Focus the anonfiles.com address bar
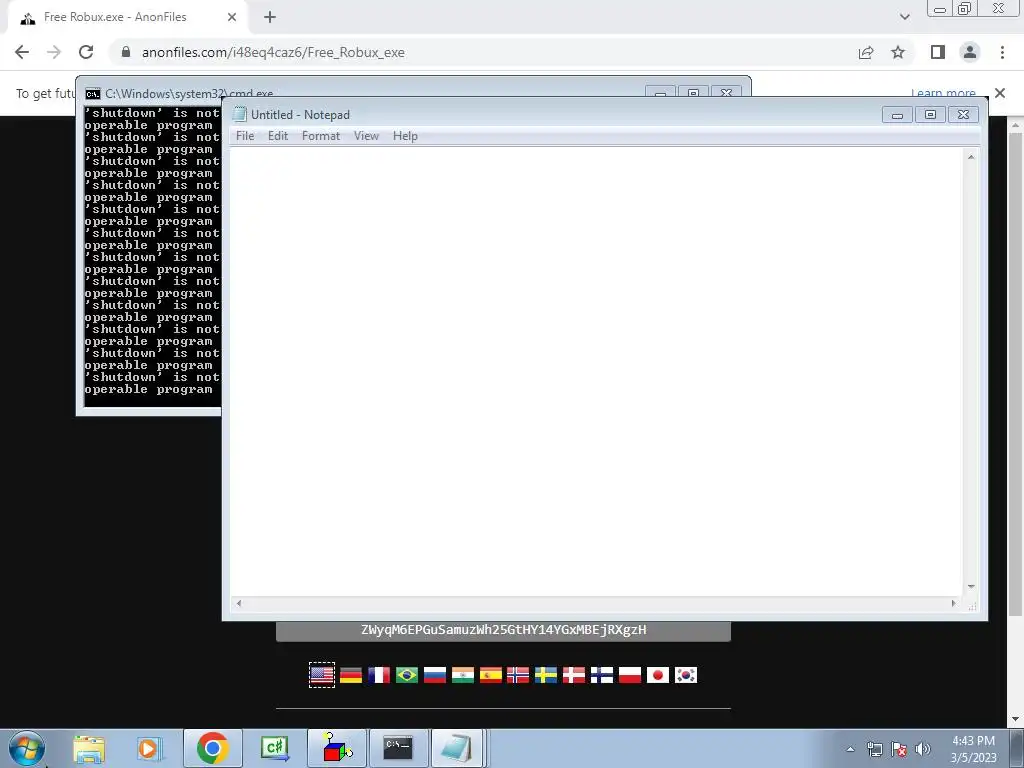The width and height of the screenshot is (1024, 768). [483, 52]
